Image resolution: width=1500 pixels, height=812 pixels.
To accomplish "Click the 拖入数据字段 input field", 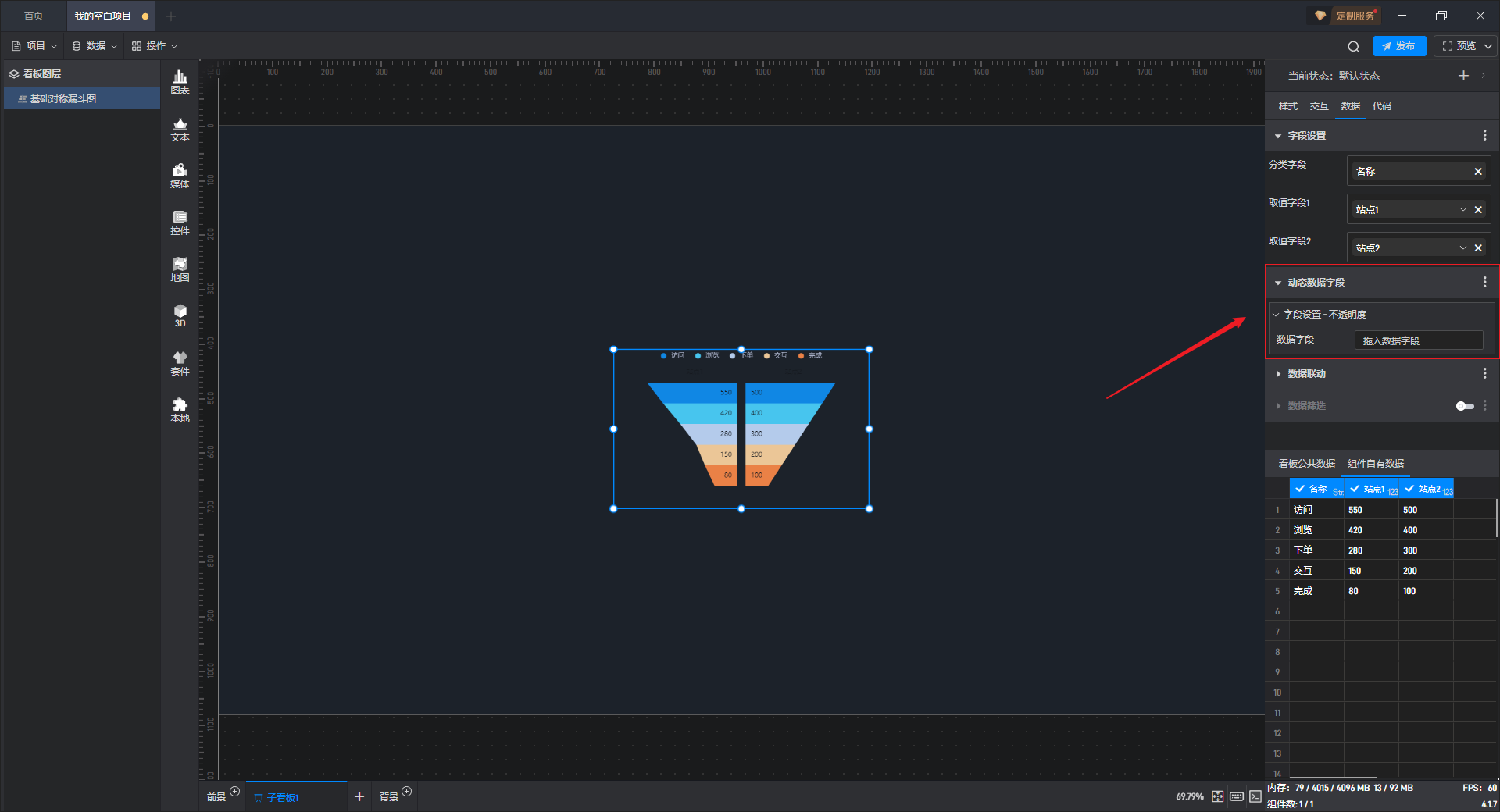I will tap(1419, 340).
